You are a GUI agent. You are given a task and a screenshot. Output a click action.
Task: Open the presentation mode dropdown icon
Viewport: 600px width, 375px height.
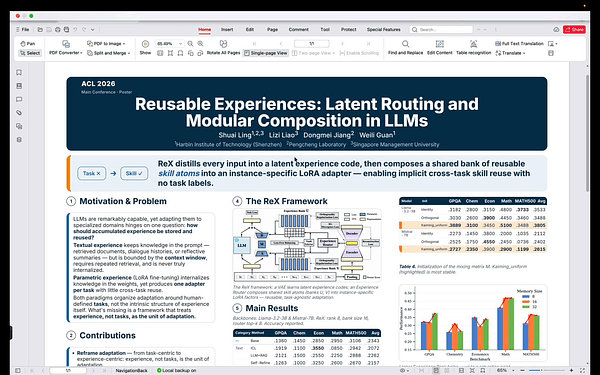[x=552, y=44]
